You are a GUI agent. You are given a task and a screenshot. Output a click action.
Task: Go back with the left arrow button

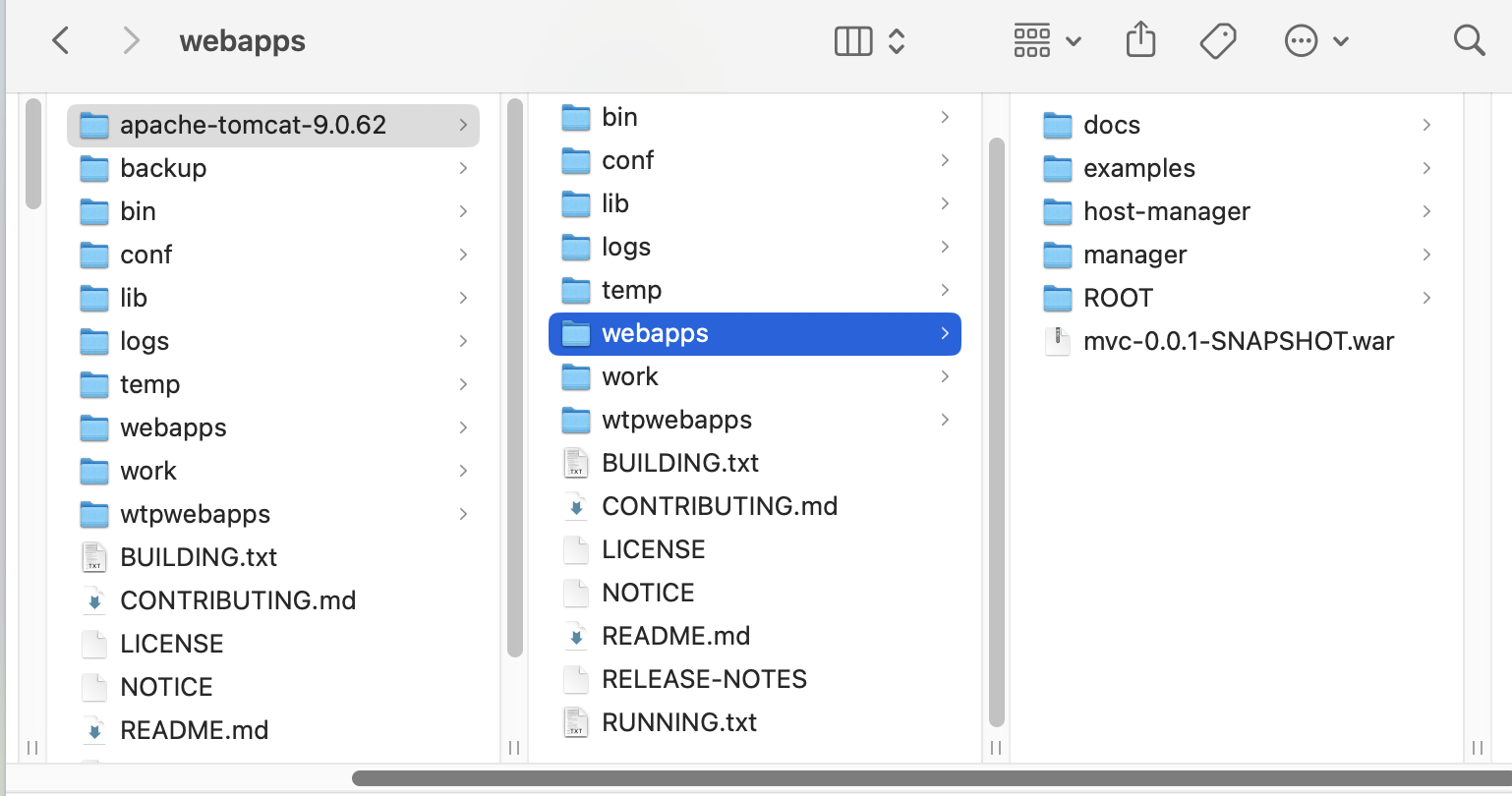[61, 40]
